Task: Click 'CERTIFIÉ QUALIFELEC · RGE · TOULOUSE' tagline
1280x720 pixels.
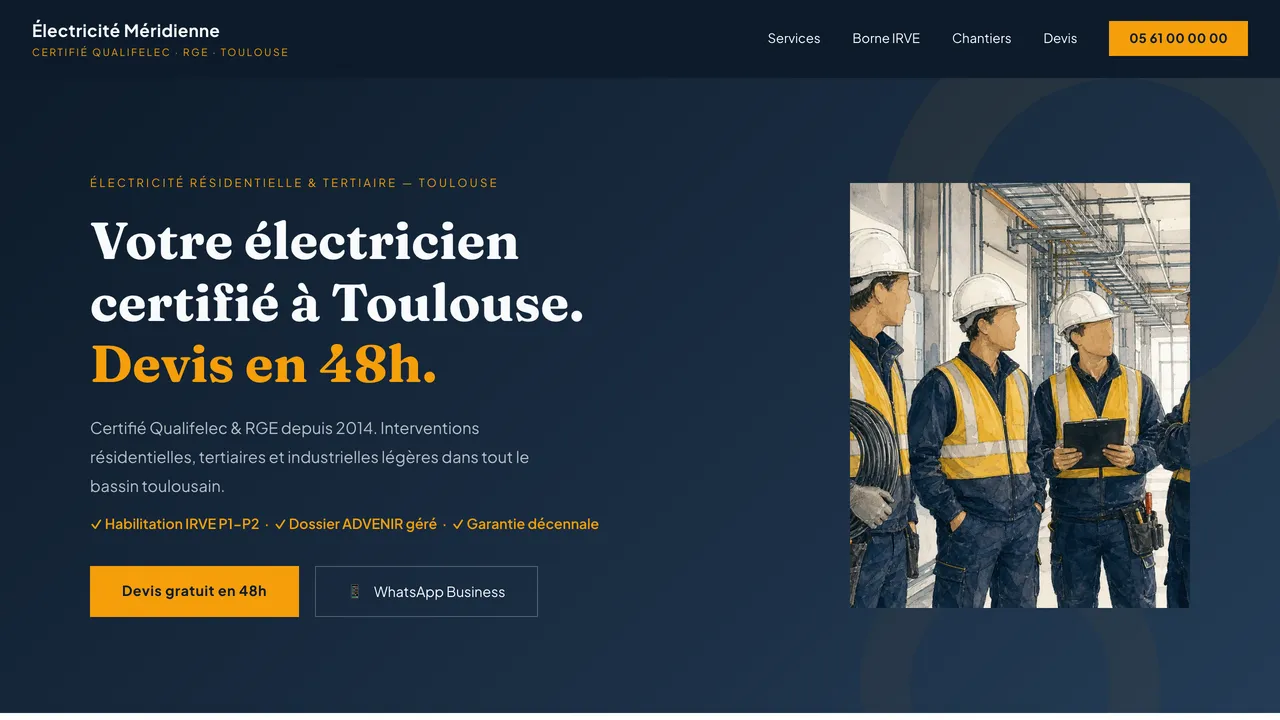Action: 160,52
